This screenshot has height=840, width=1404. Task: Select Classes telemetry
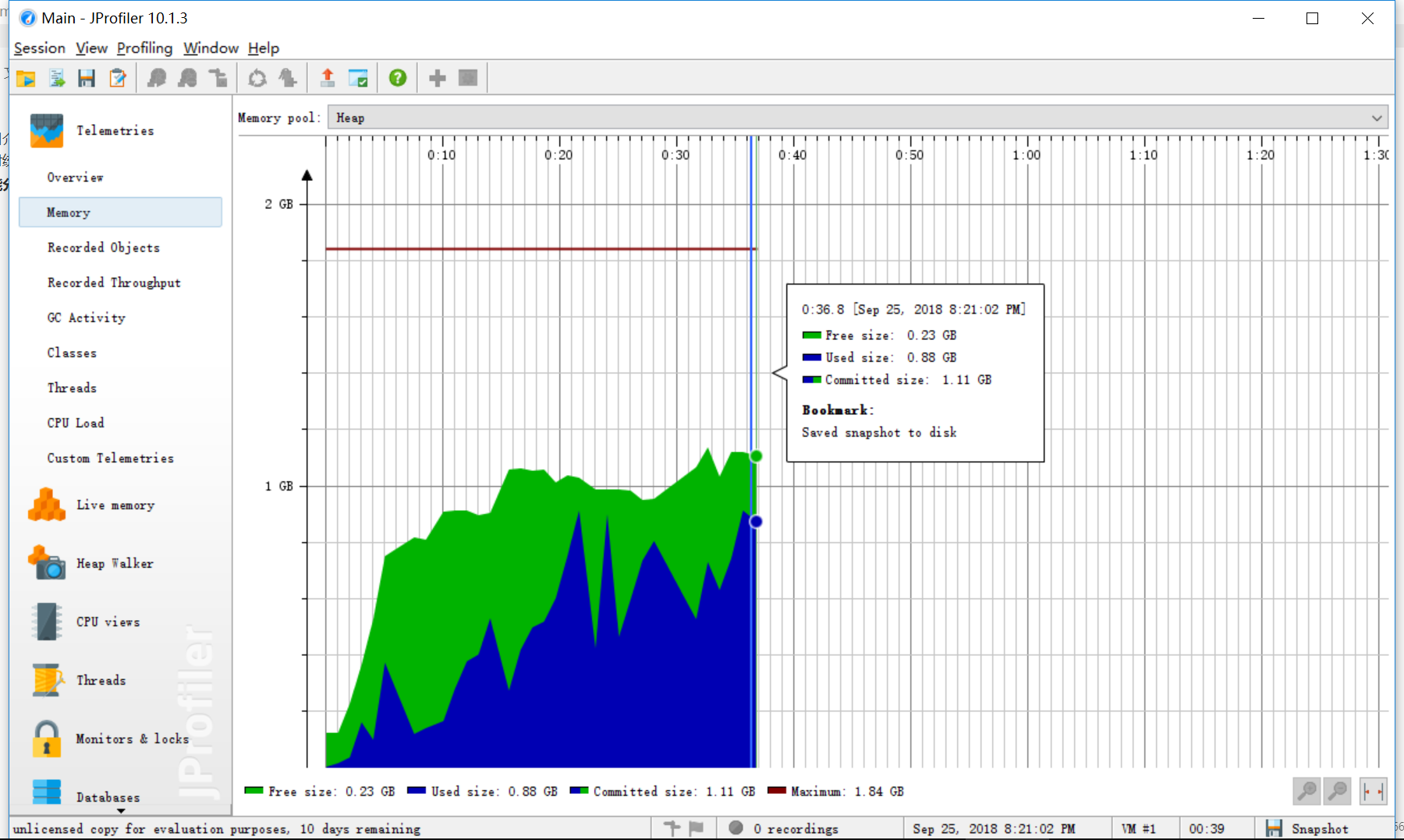click(x=72, y=353)
